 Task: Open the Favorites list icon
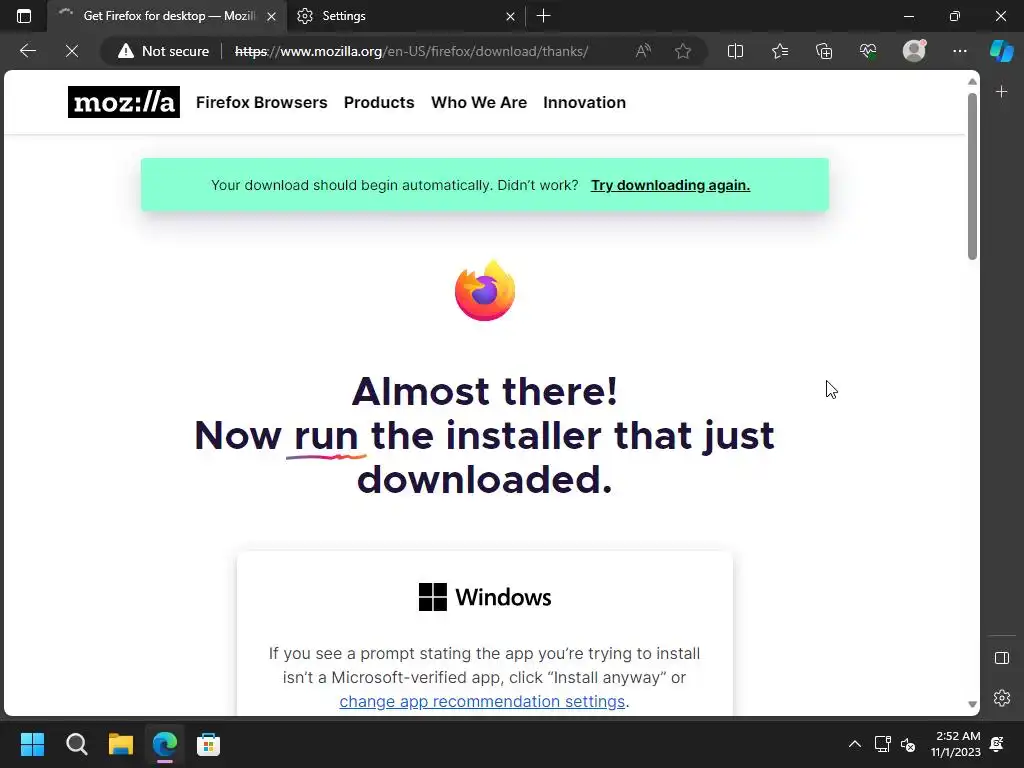pos(780,51)
